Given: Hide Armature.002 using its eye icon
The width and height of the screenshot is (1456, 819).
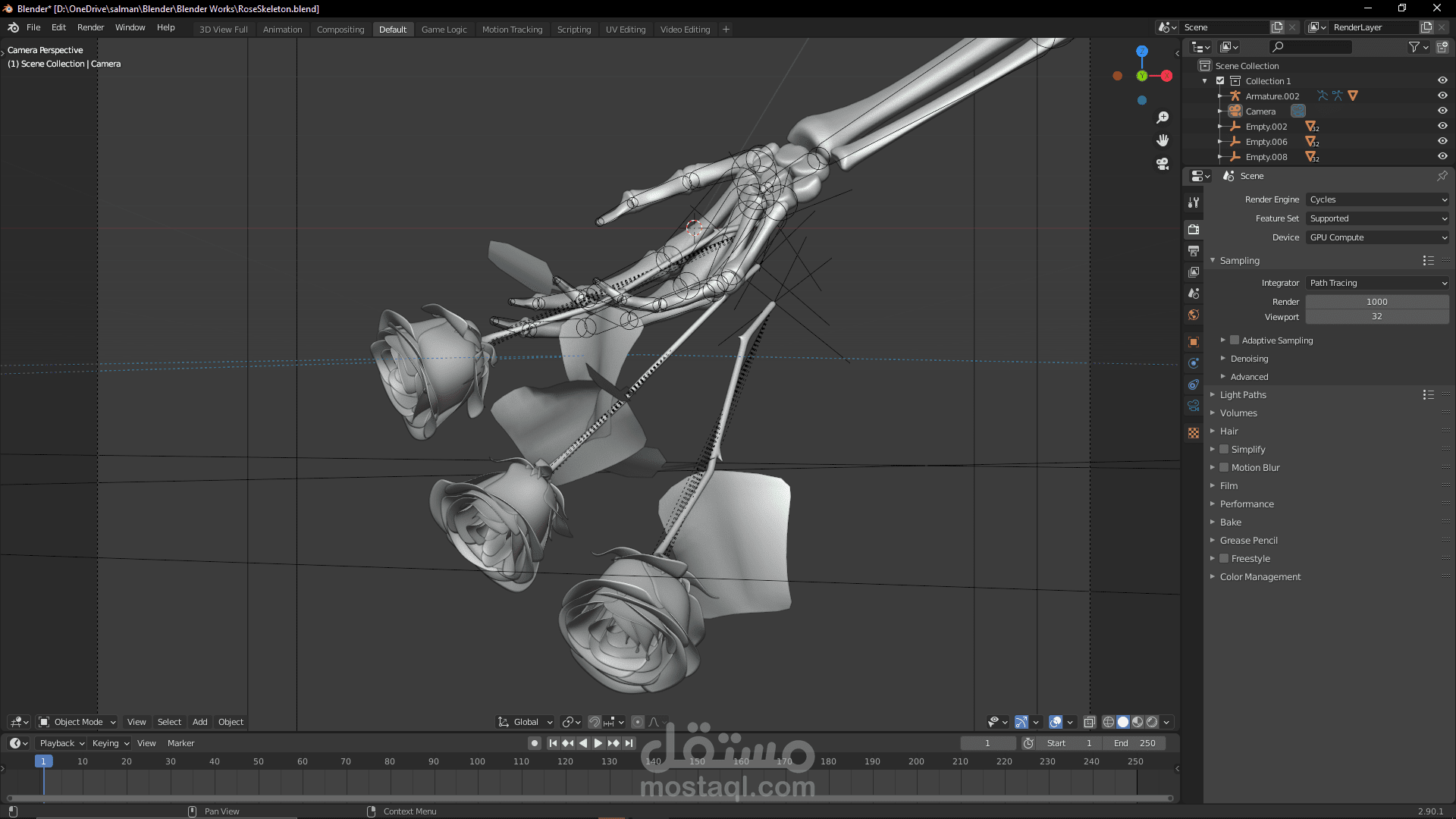Looking at the screenshot, I should tap(1442, 96).
